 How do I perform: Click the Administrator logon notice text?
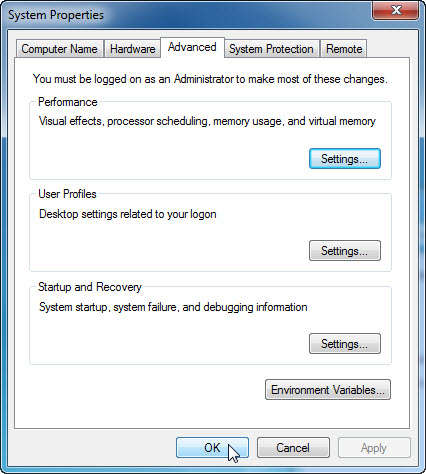[x=210, y=79]
